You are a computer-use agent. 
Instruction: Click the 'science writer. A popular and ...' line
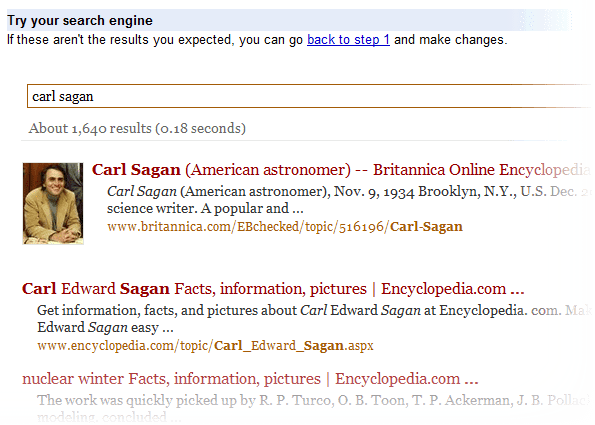(205, 208)
